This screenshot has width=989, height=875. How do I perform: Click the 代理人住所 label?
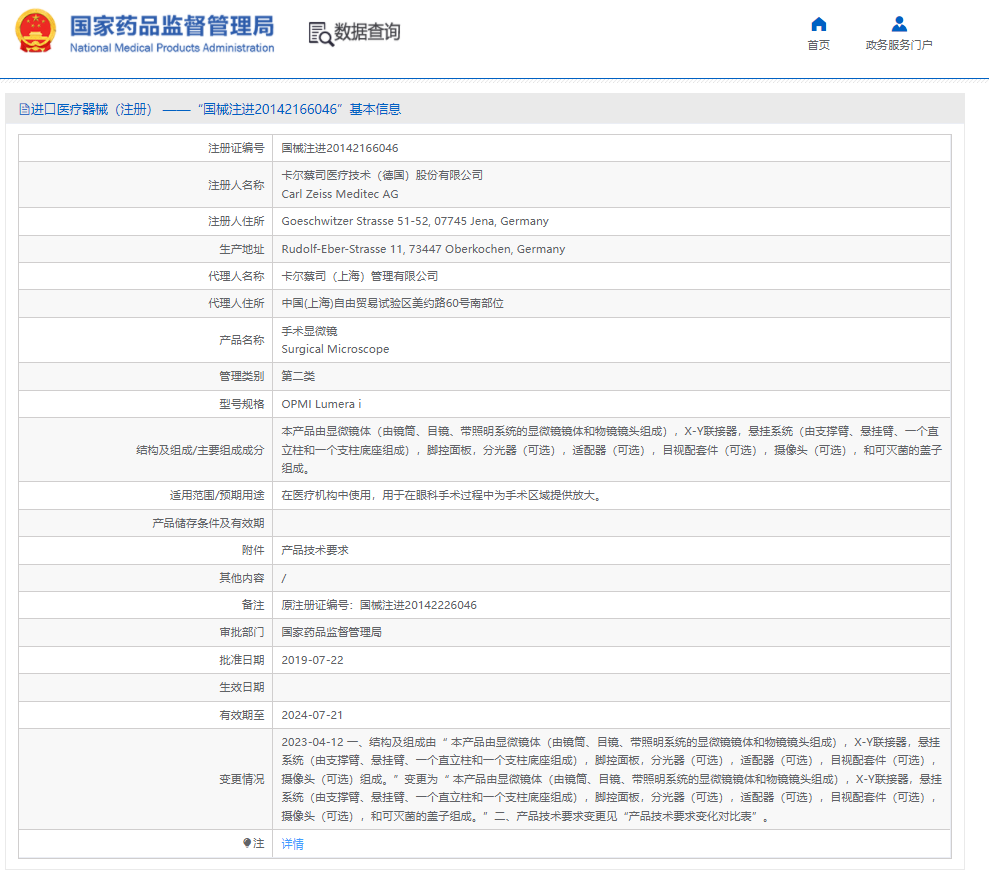point(236,303)
